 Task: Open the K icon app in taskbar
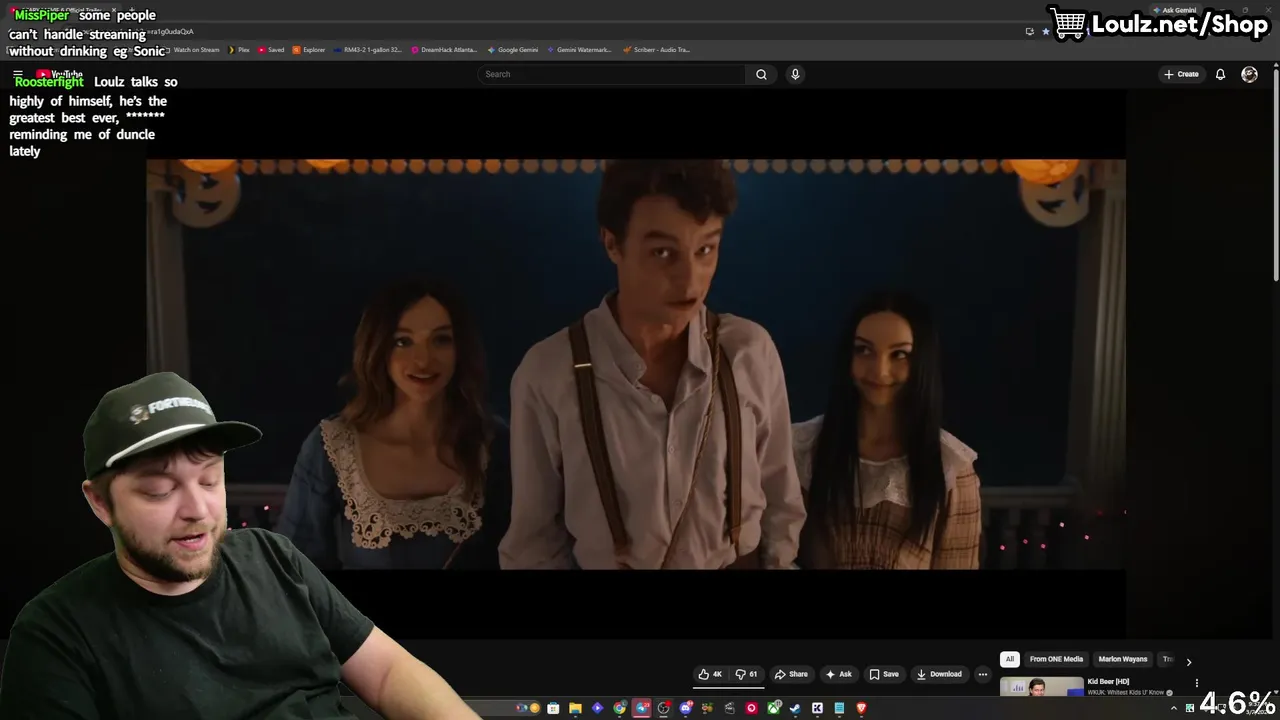[817, 708]
